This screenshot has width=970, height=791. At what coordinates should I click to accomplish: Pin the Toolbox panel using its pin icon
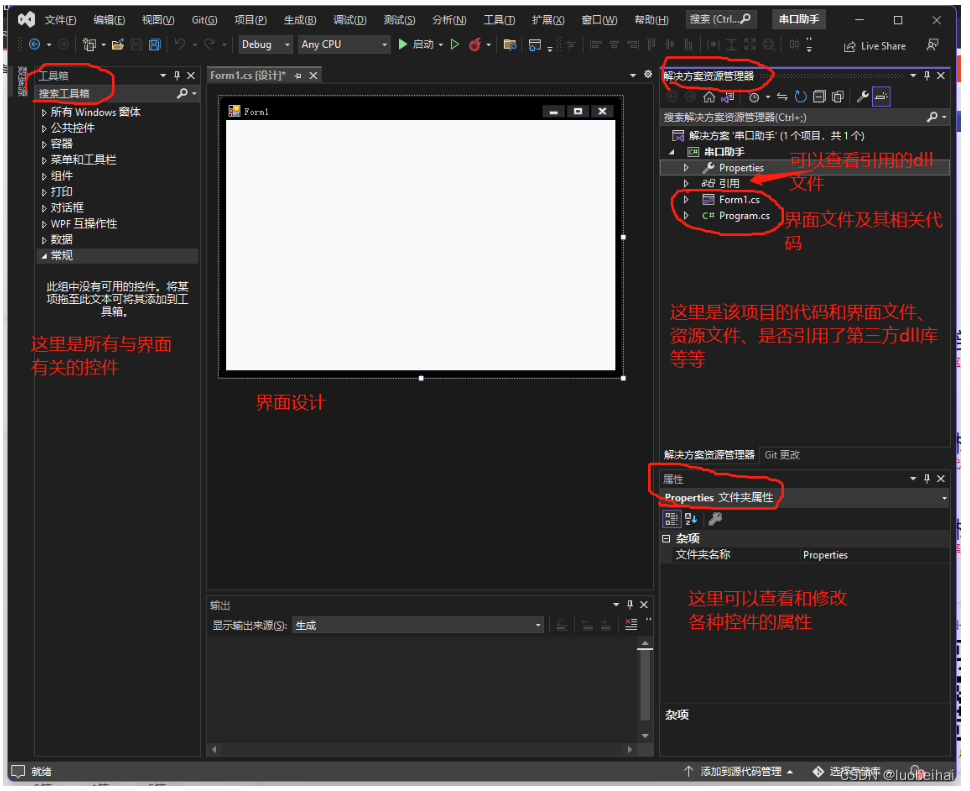pyautogui.click(x=176, y=75)
